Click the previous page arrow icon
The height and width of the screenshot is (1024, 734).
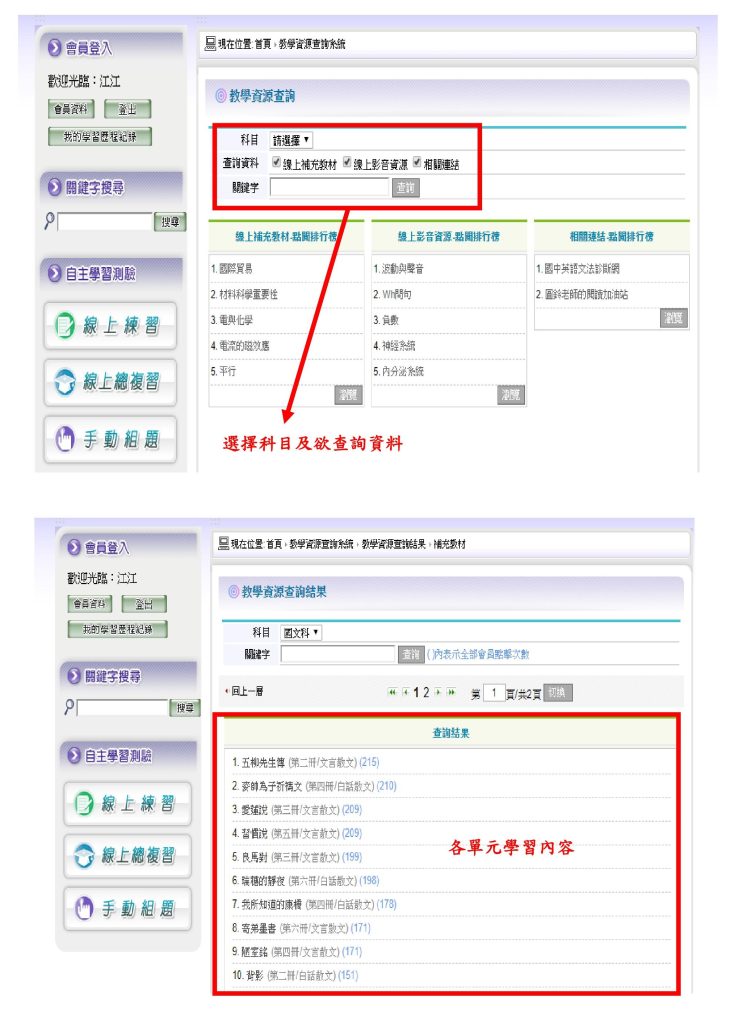coord(404,692)
